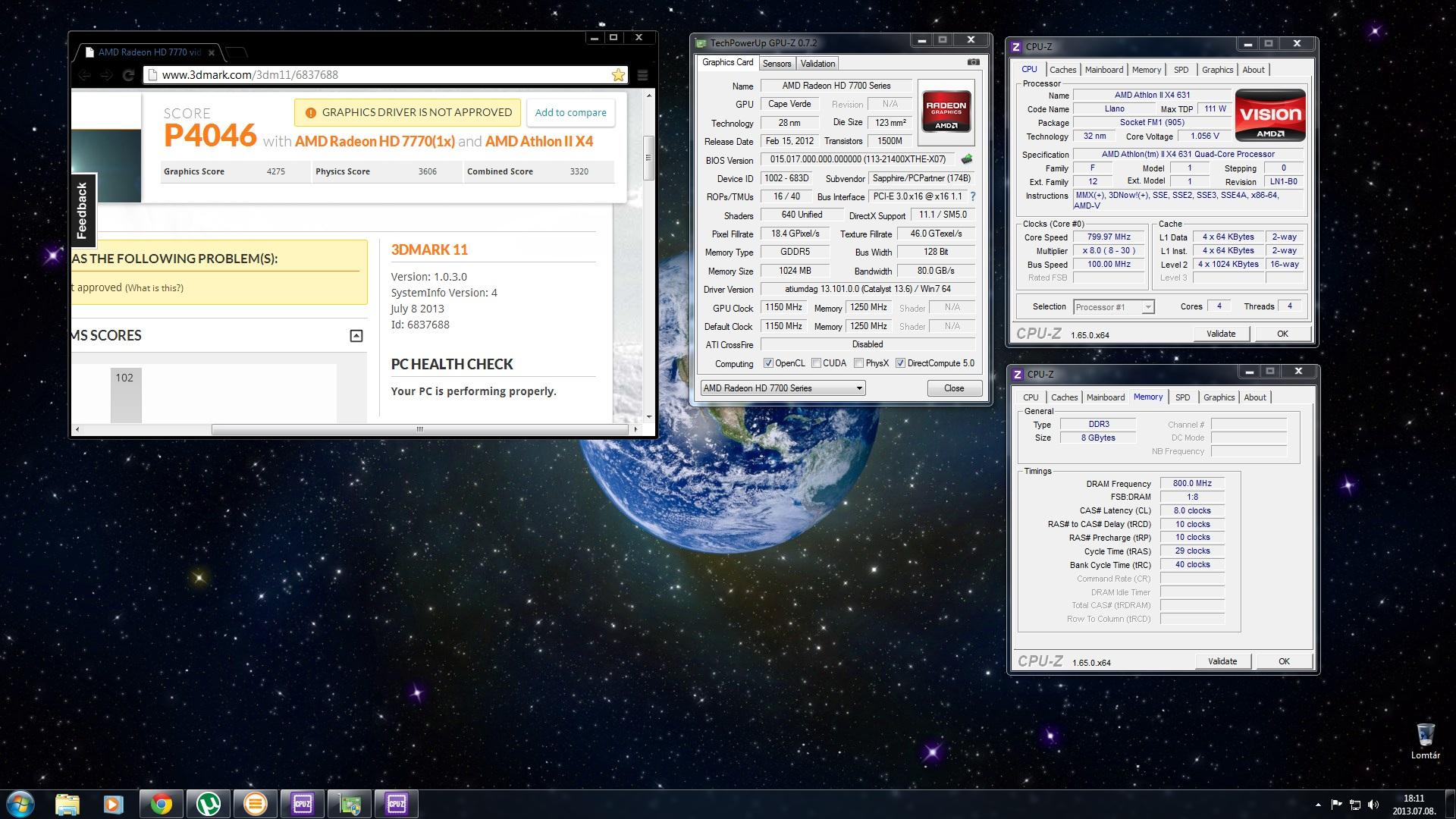This screenshot has height=819, width=1456.
Task: Toggle the OpenCL checkbox
Action: 768,363
